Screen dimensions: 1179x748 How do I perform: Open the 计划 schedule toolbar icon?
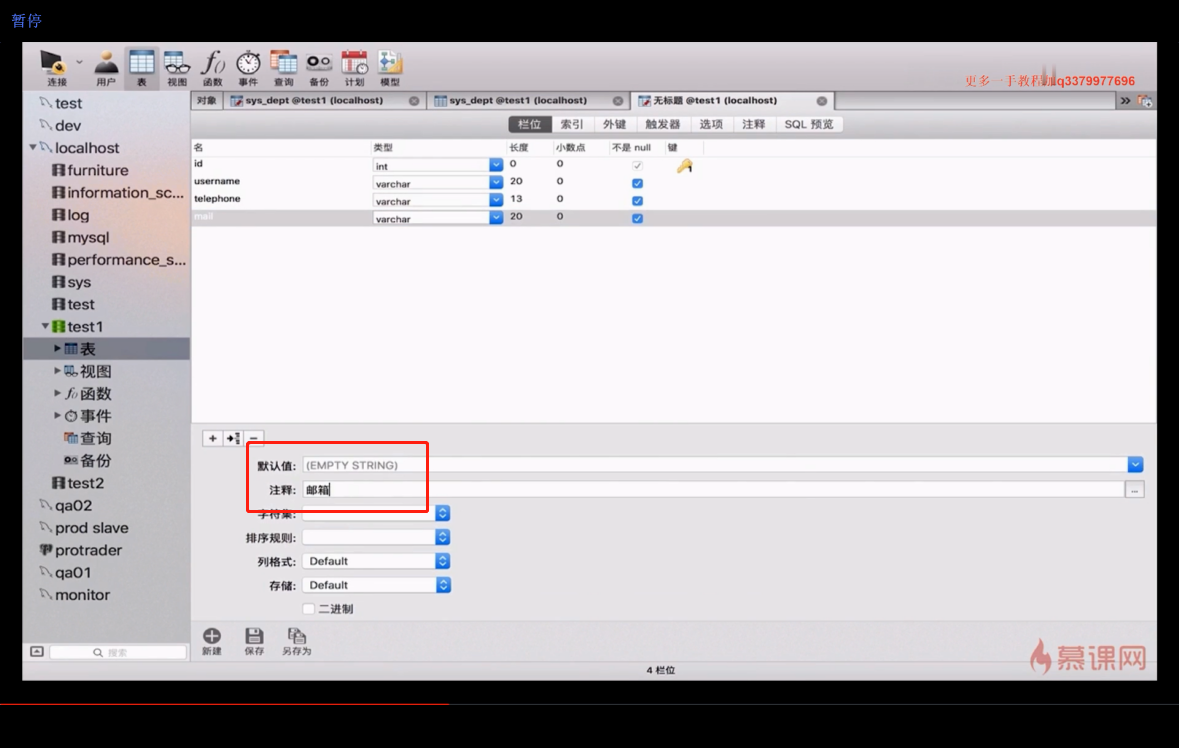354,68
